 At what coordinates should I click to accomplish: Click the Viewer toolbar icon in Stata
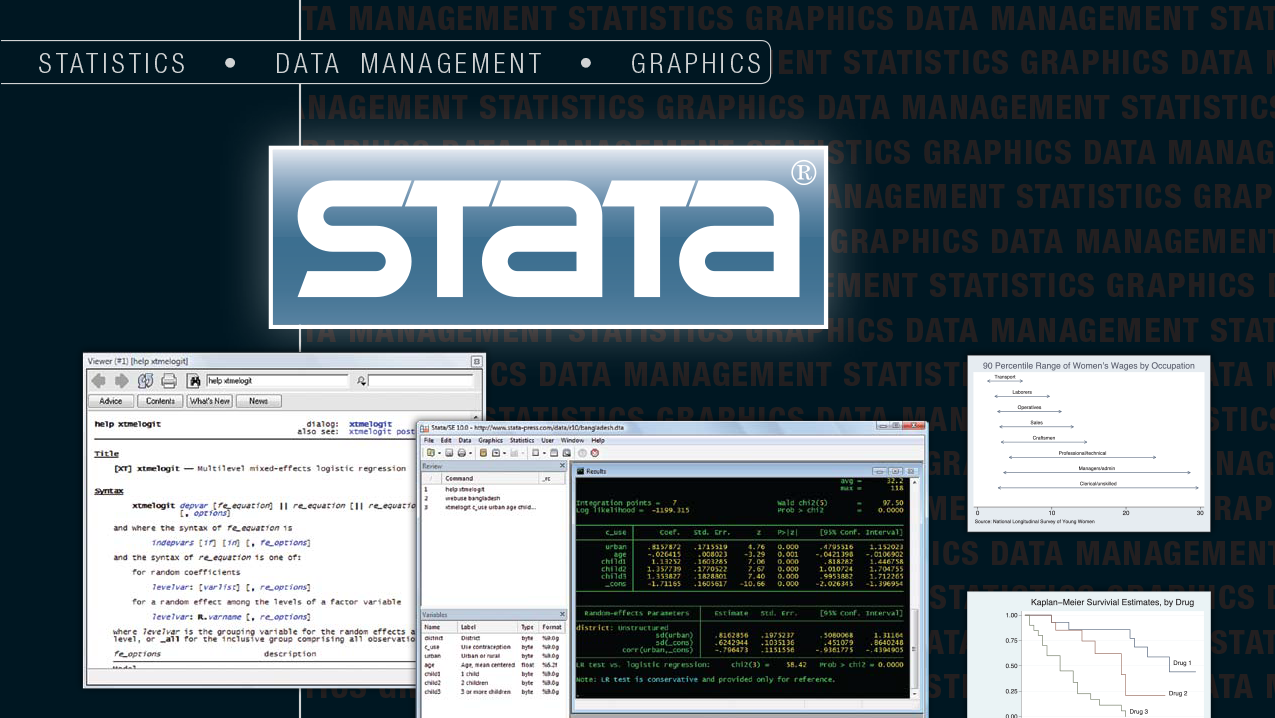496,453
